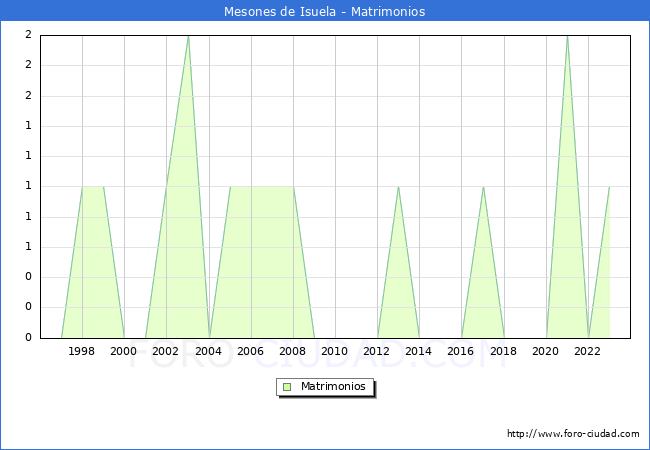Click the 2014 x-axis label
650x450 pixels.
coord(419,351)
